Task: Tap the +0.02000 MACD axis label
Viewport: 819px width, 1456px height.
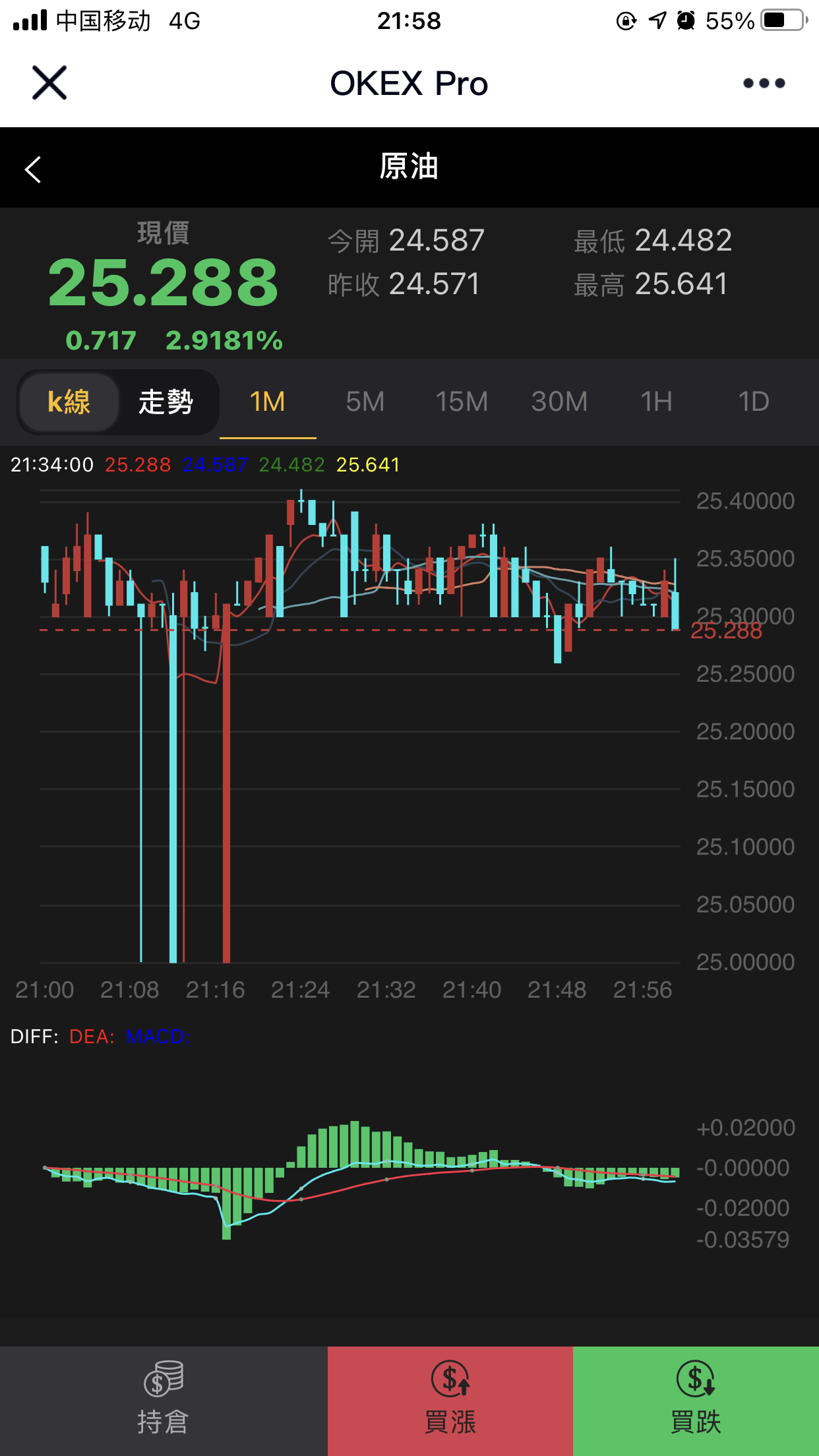Action: [745, 1128]
